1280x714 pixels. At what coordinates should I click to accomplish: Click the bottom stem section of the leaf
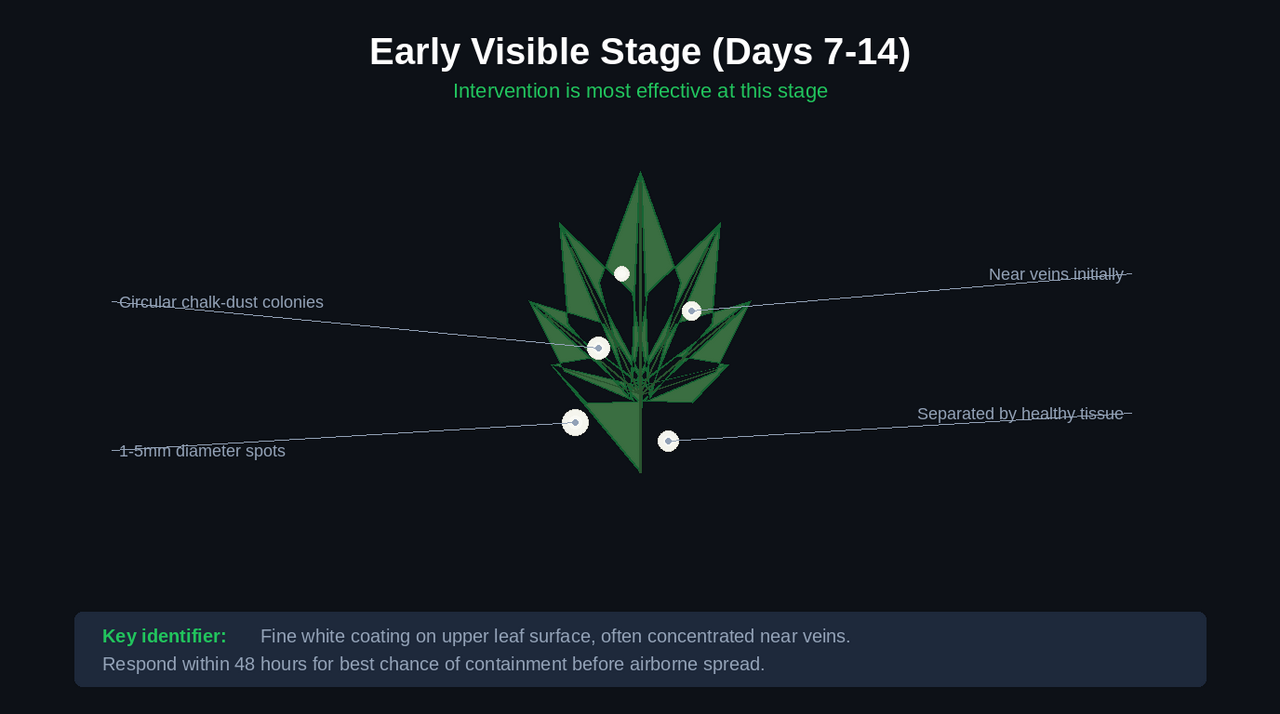pos(622,430)
